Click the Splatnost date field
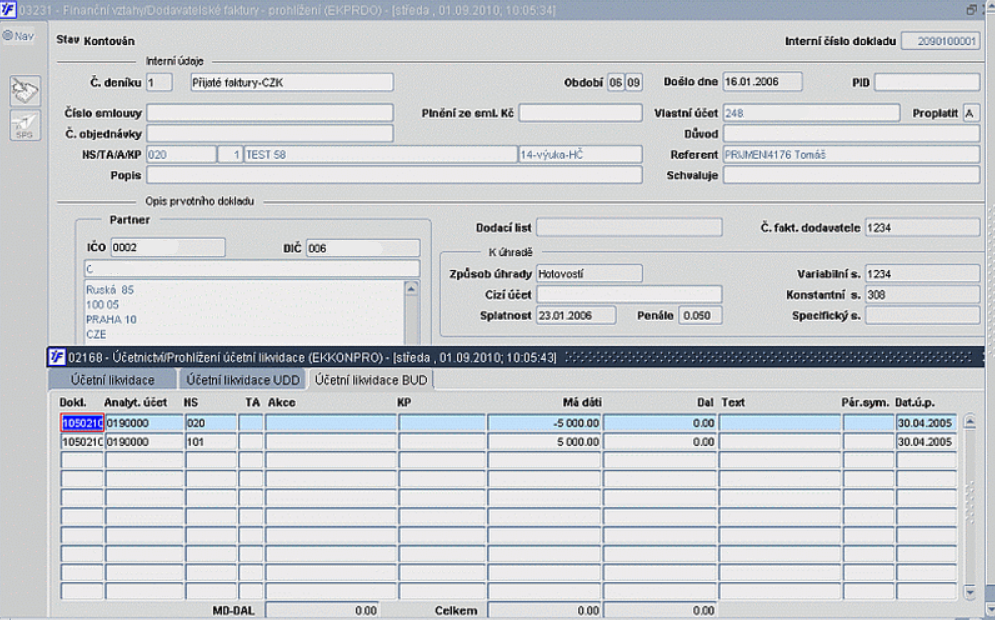This screenshot has width=995, height=620. (576, 315)
